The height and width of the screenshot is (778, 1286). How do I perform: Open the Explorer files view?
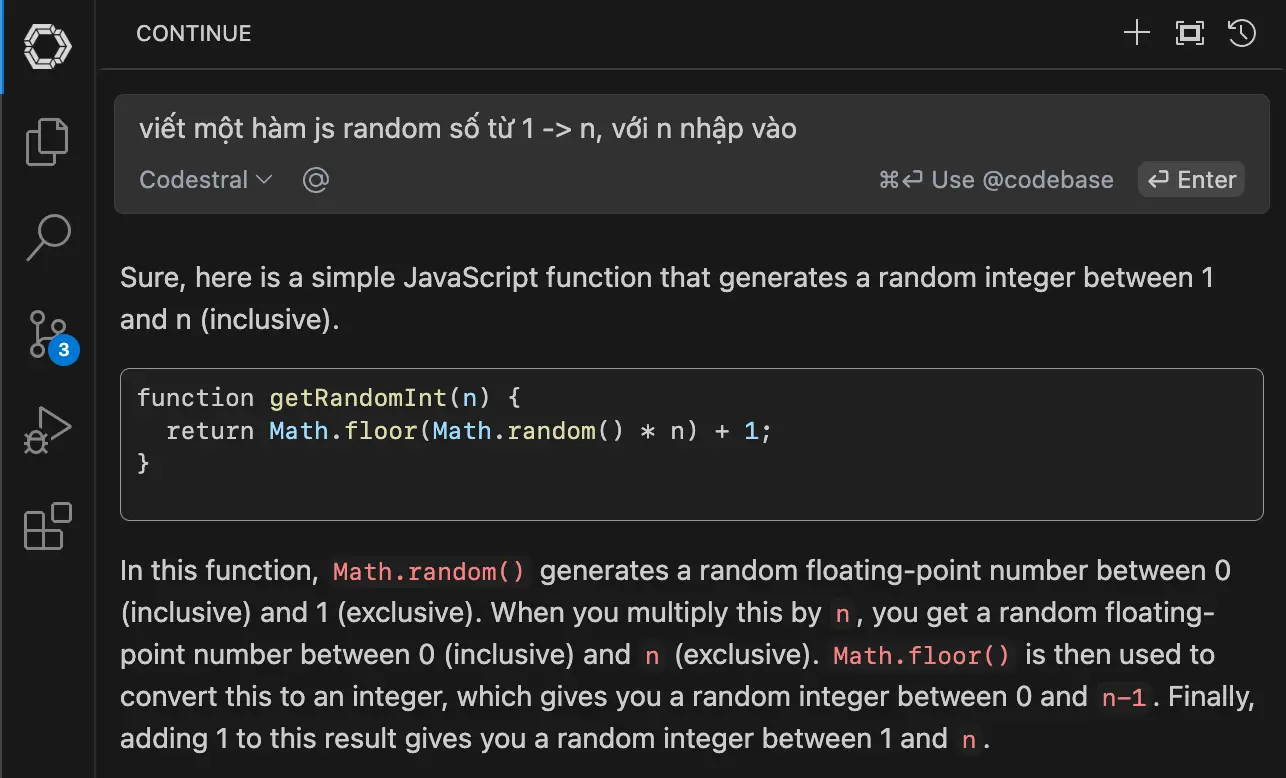[47, 141]
